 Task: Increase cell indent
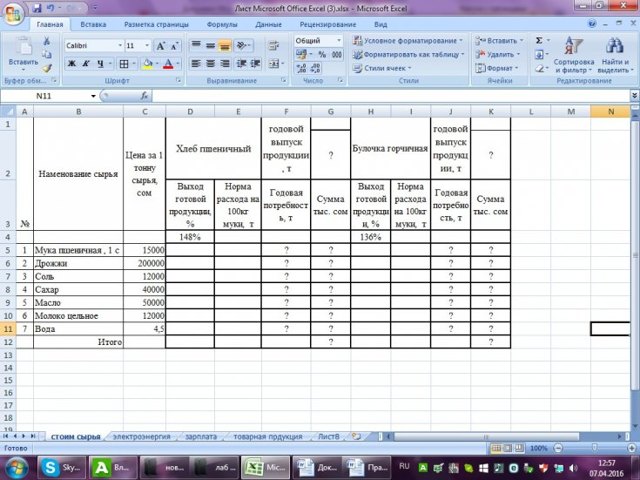point(256,64)
